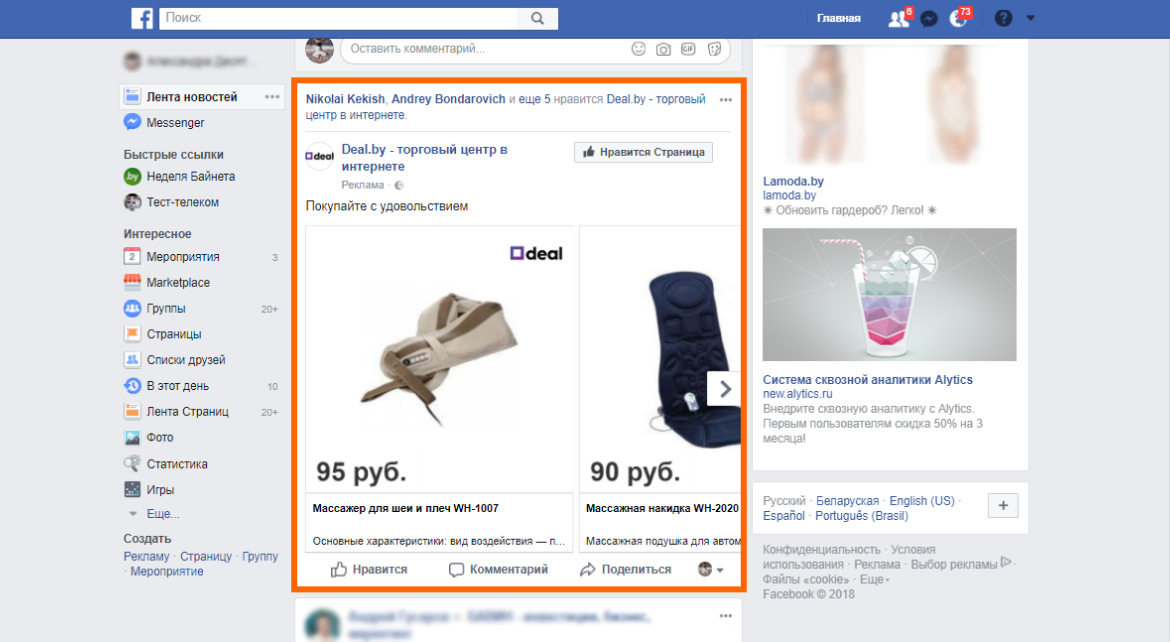Comment on the Deal.by ad post

click(x=498, y=570)
